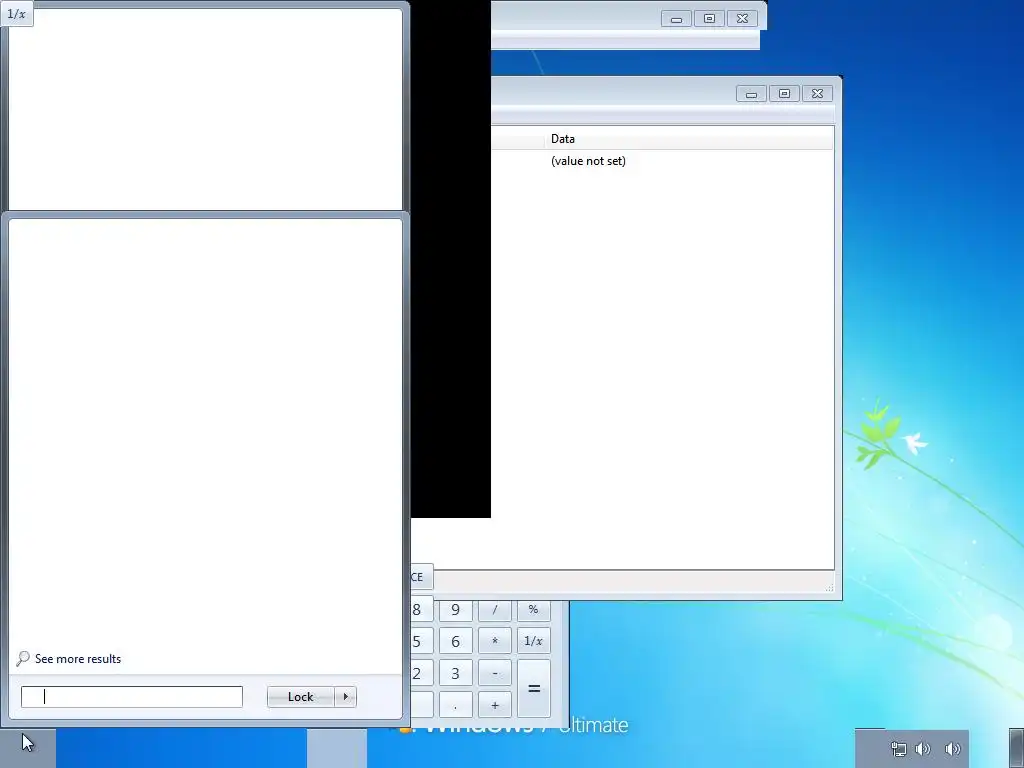The height and width of the screenshot is (768, 1024).
Task: Click the calculator's multiply (*) key
Action: [495, 641]
